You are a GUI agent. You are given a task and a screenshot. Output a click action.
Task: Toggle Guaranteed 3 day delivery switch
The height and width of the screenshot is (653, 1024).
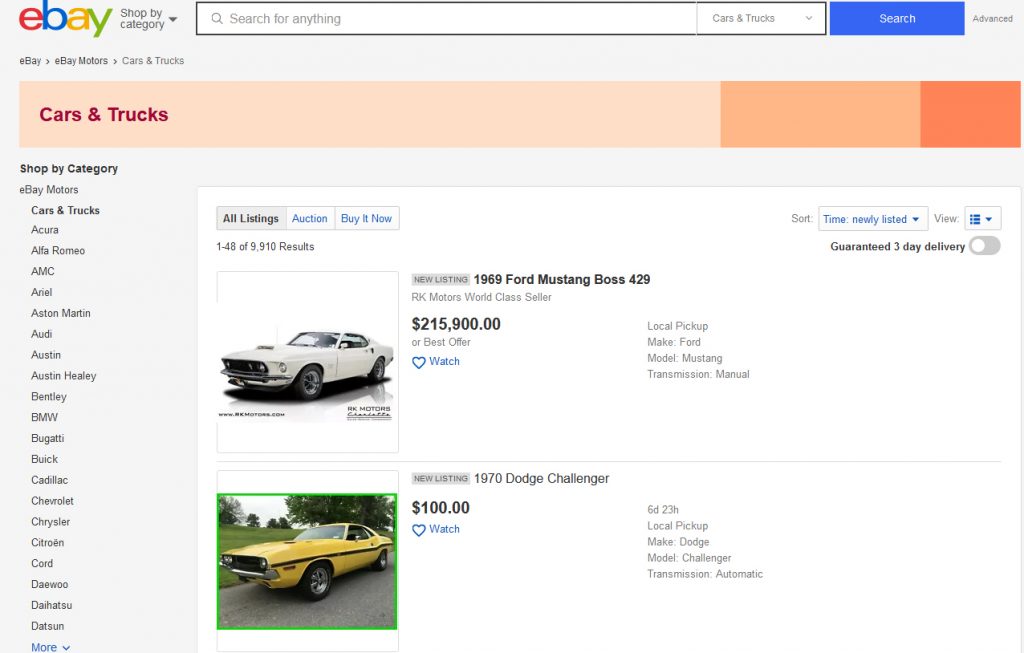click(x=985, y=246)
